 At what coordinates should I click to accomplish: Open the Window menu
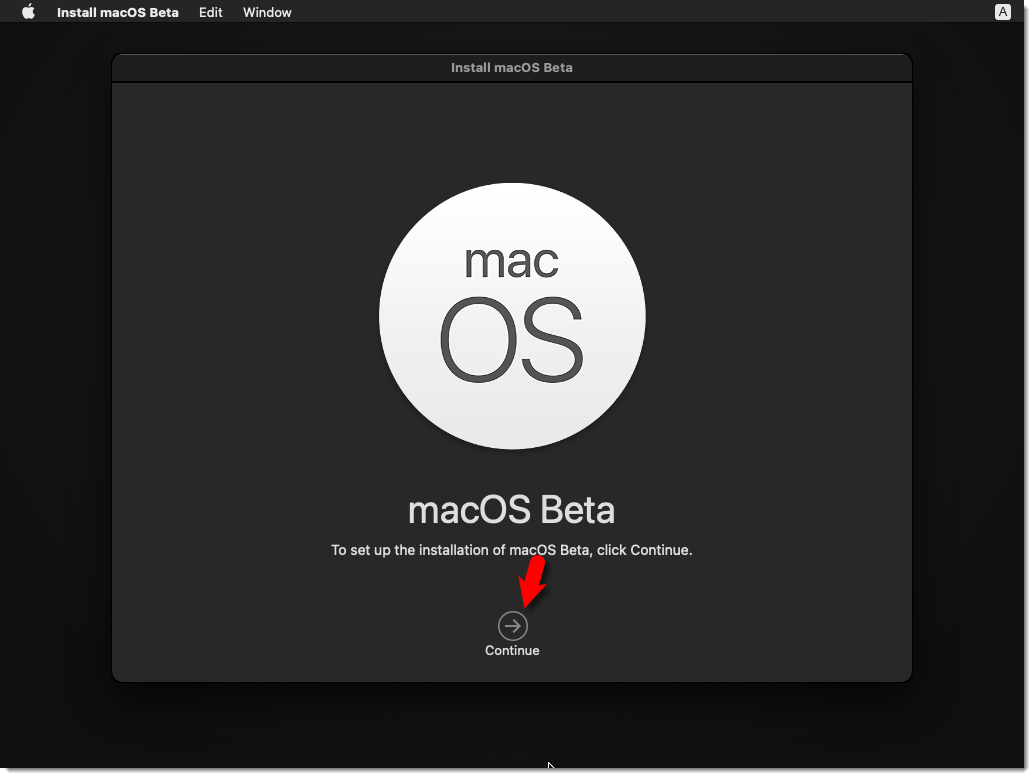(x=267, y=13)
